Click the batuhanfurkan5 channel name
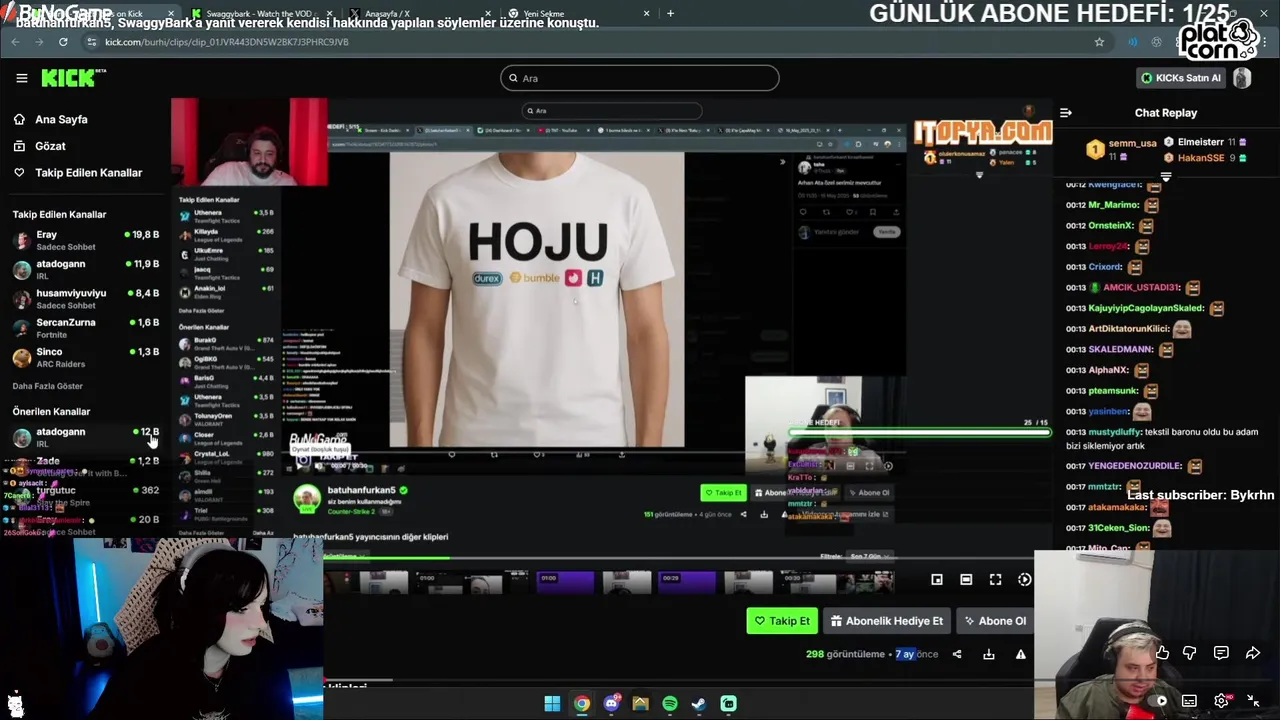The width and height of the screenshot is (1280, 720). (x=361, y=490)
